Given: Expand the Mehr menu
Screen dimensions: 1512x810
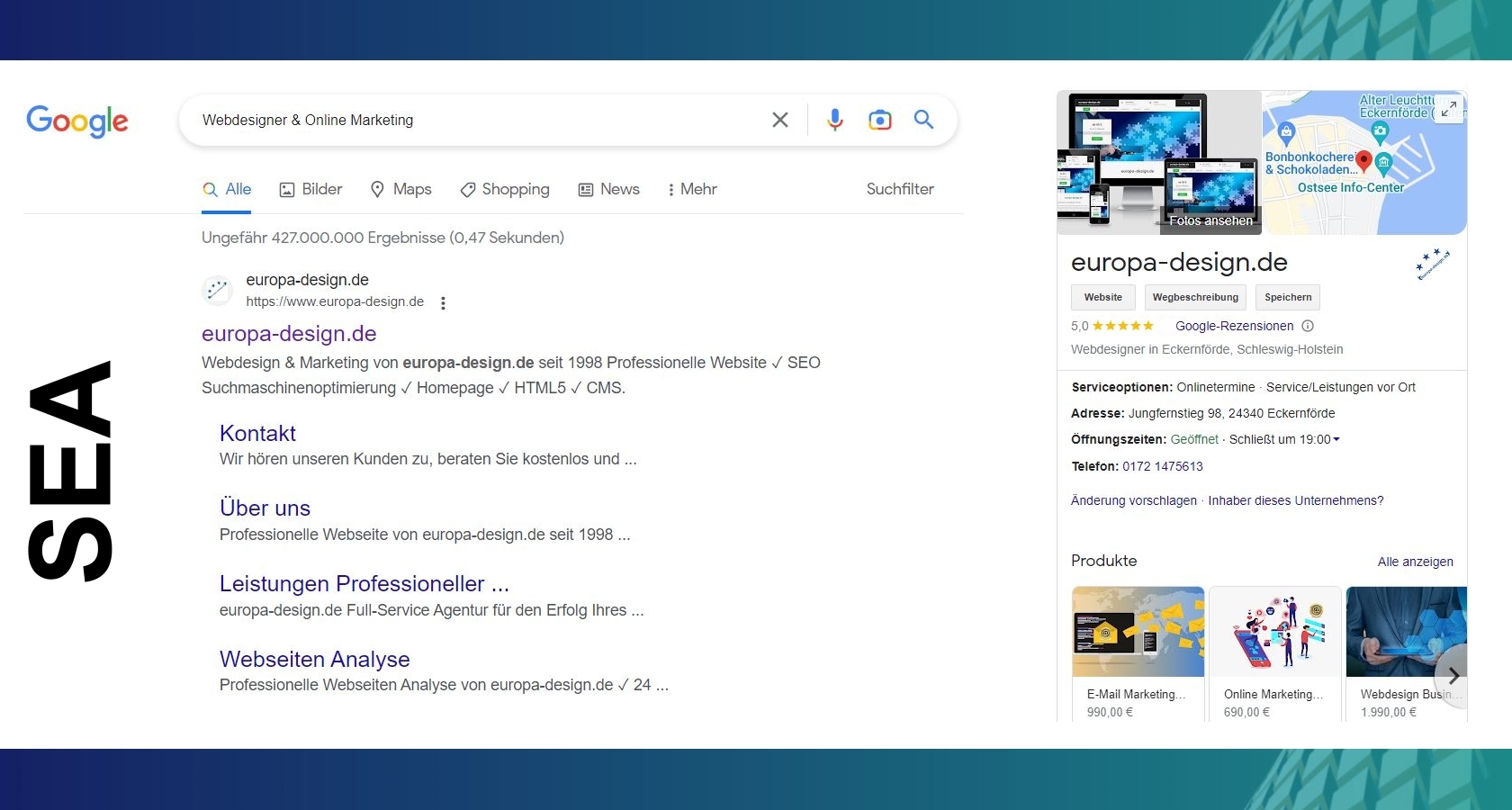Looking at the screenshot, I should coord(692,189).
